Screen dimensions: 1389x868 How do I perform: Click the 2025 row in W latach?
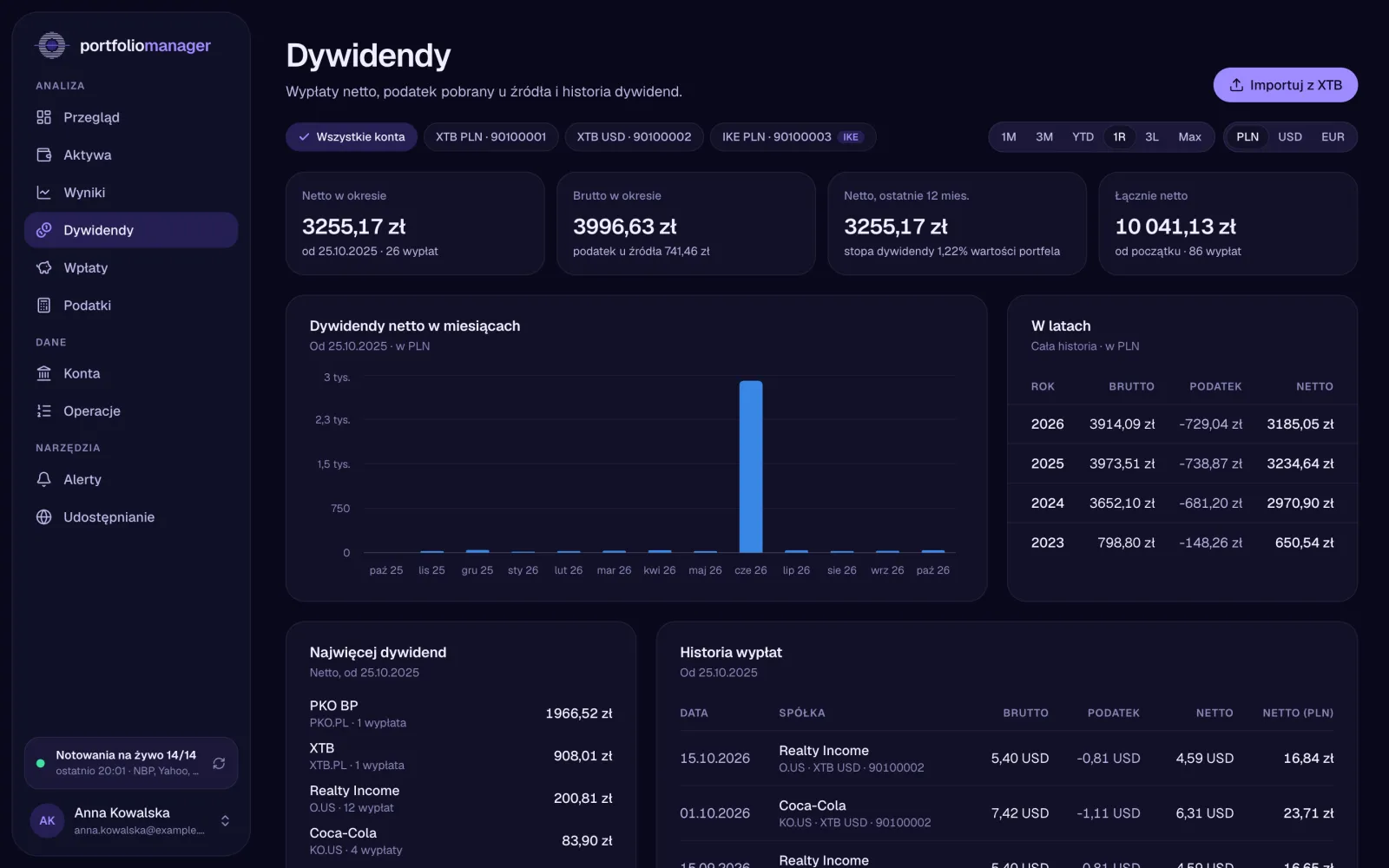[x=1182, y=464]
